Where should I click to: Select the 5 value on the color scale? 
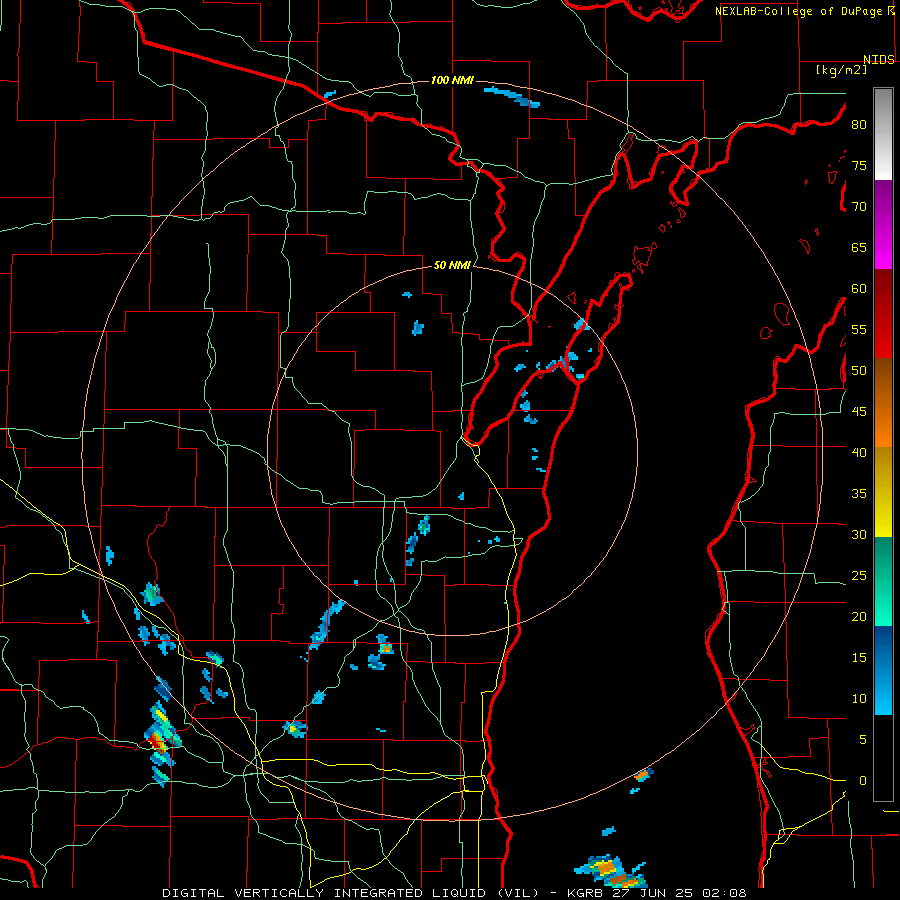863,740
